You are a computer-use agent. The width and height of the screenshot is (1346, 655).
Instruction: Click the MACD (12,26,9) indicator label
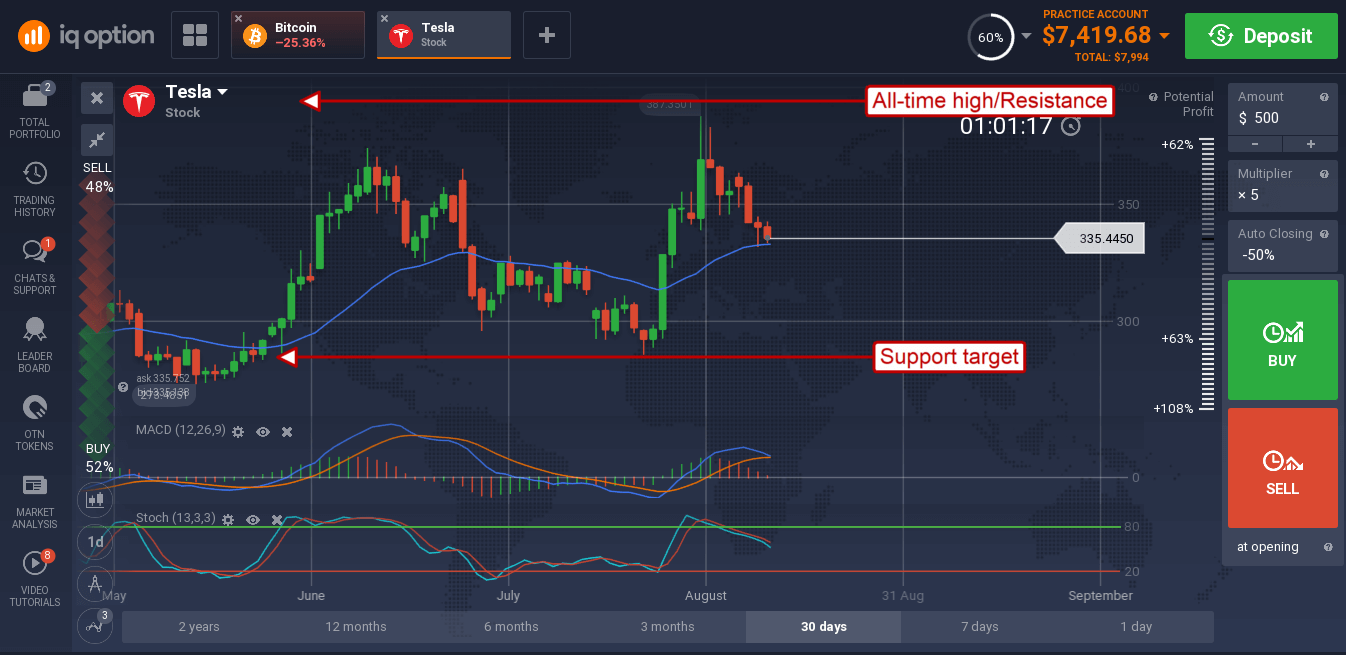pyautogui.click(x=179, y=431)
